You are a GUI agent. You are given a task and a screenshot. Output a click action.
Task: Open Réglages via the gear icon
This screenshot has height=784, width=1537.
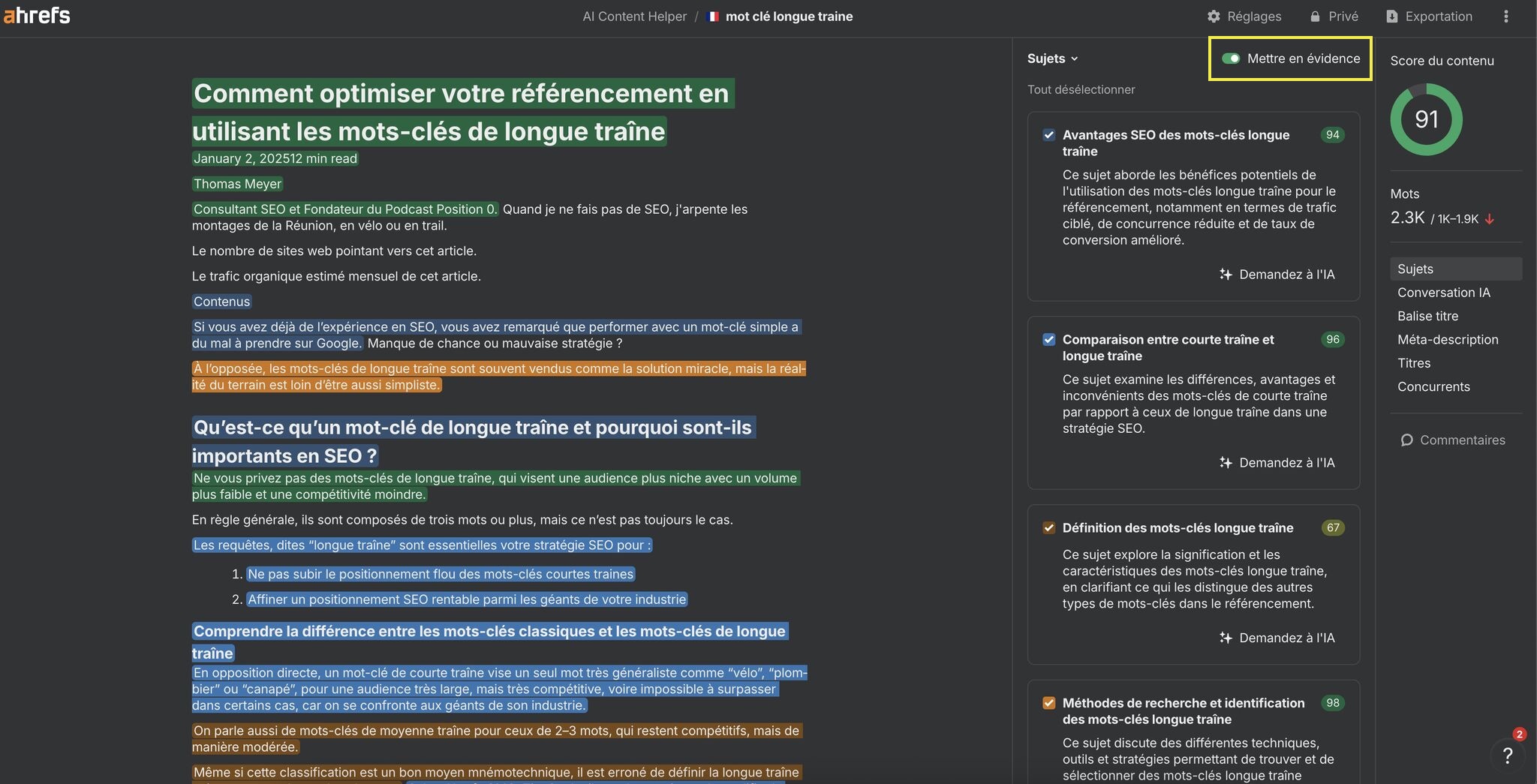pos(1212,16)
